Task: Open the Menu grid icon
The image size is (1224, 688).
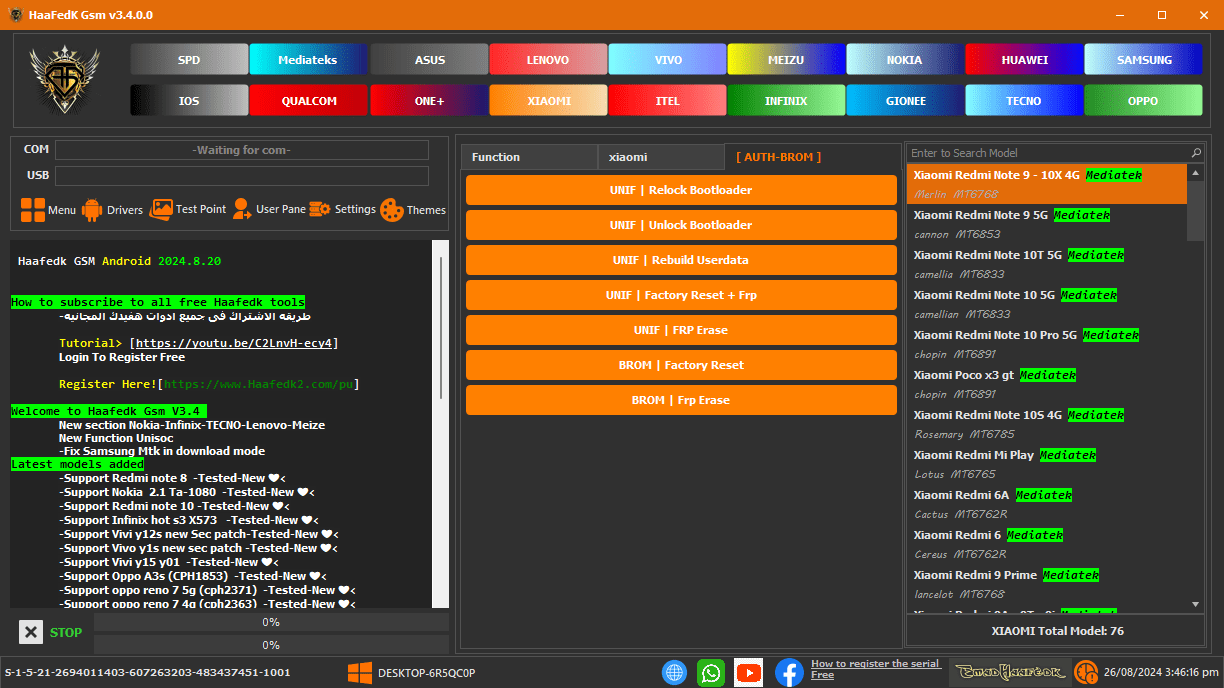Action: pos(33,210)
